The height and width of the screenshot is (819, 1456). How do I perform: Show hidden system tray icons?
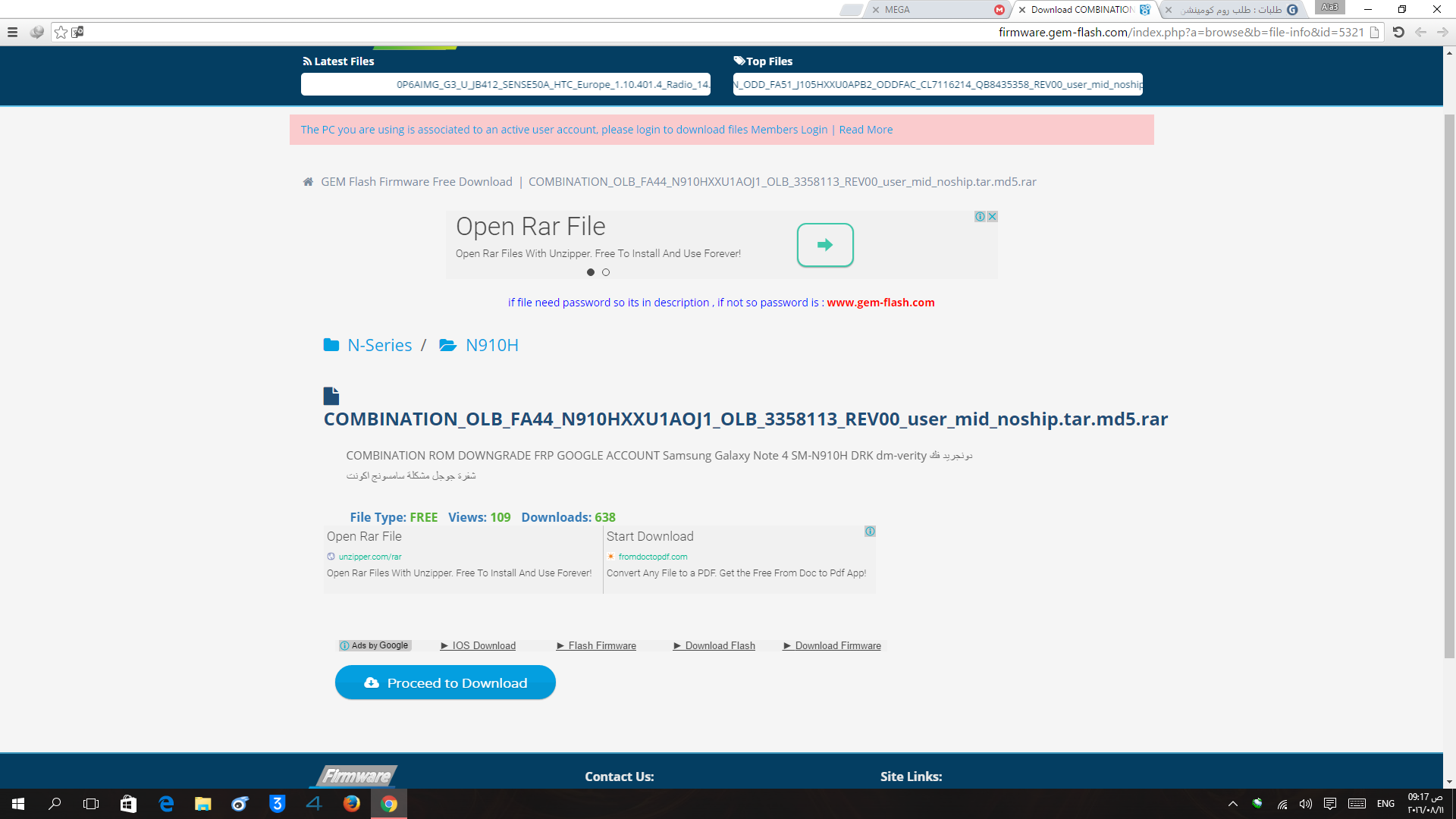pos(1232,804)
